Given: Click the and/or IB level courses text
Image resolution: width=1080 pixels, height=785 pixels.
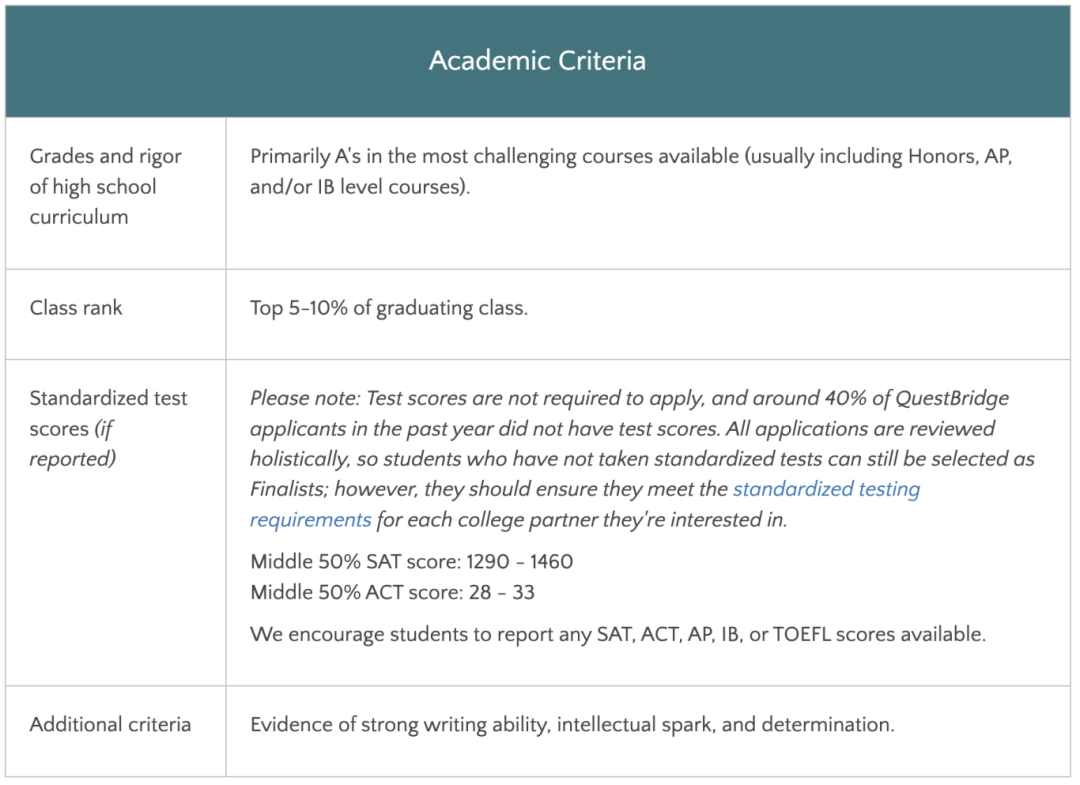Looking at the screenshot, I should tap(360, 187).
